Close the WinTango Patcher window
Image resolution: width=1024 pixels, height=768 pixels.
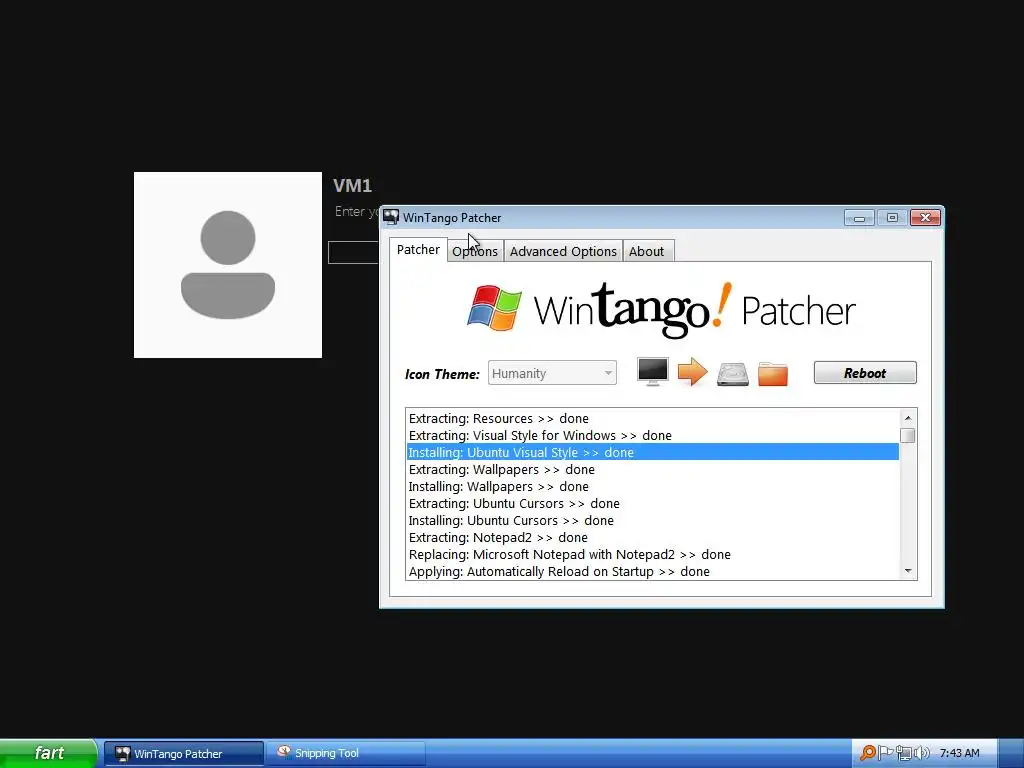pyautogui.click(x=925, y=217)
